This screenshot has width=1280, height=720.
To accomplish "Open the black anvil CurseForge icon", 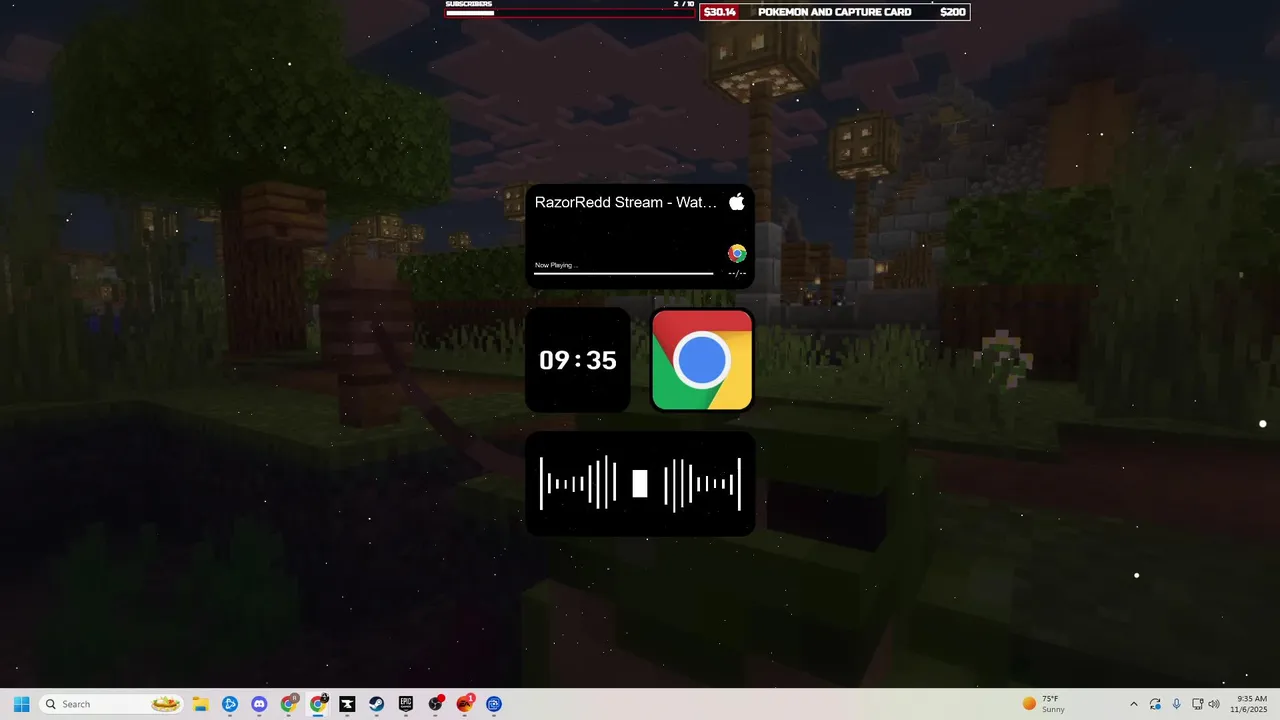I will coord(347,704).
